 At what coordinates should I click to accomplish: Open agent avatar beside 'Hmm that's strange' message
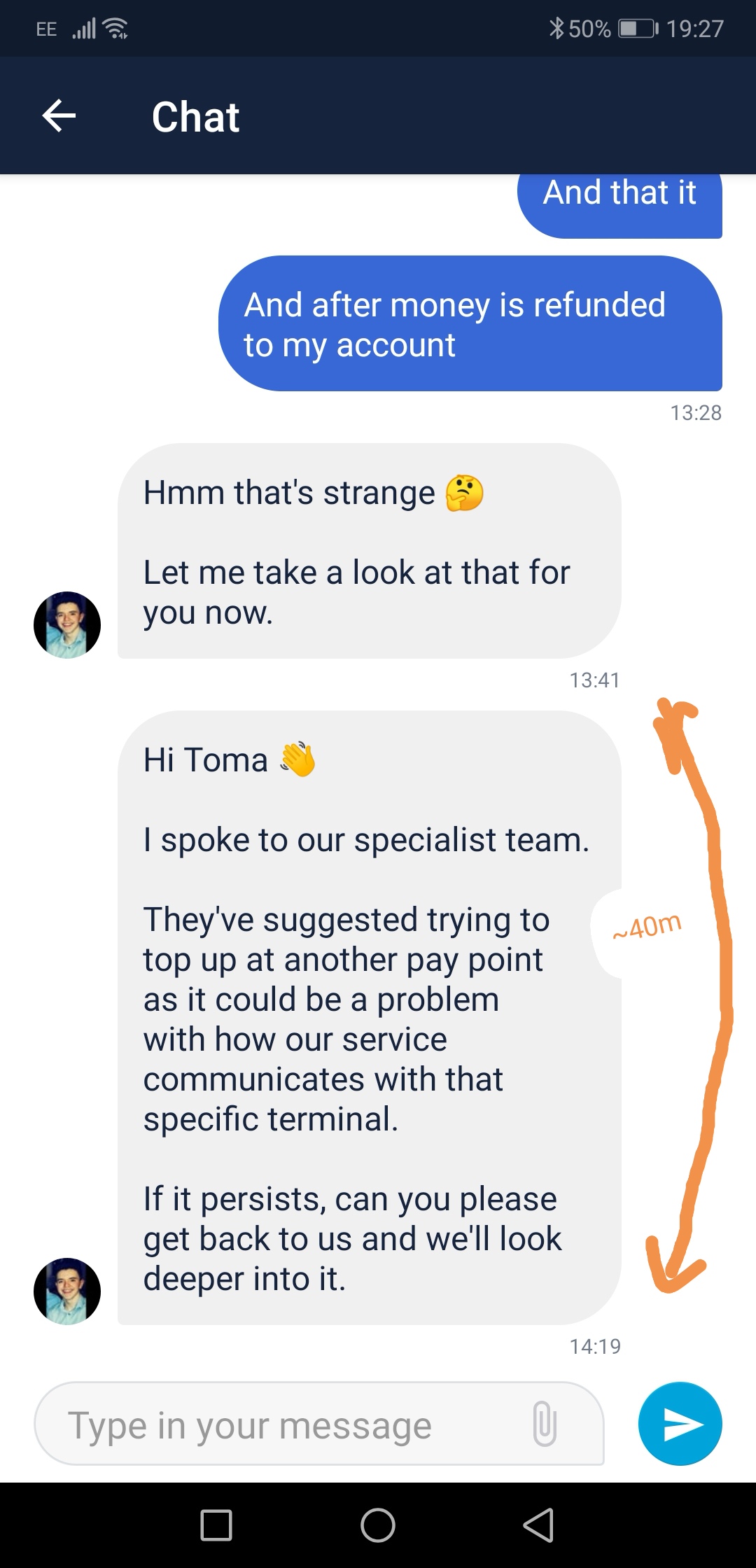click(67, 624)
